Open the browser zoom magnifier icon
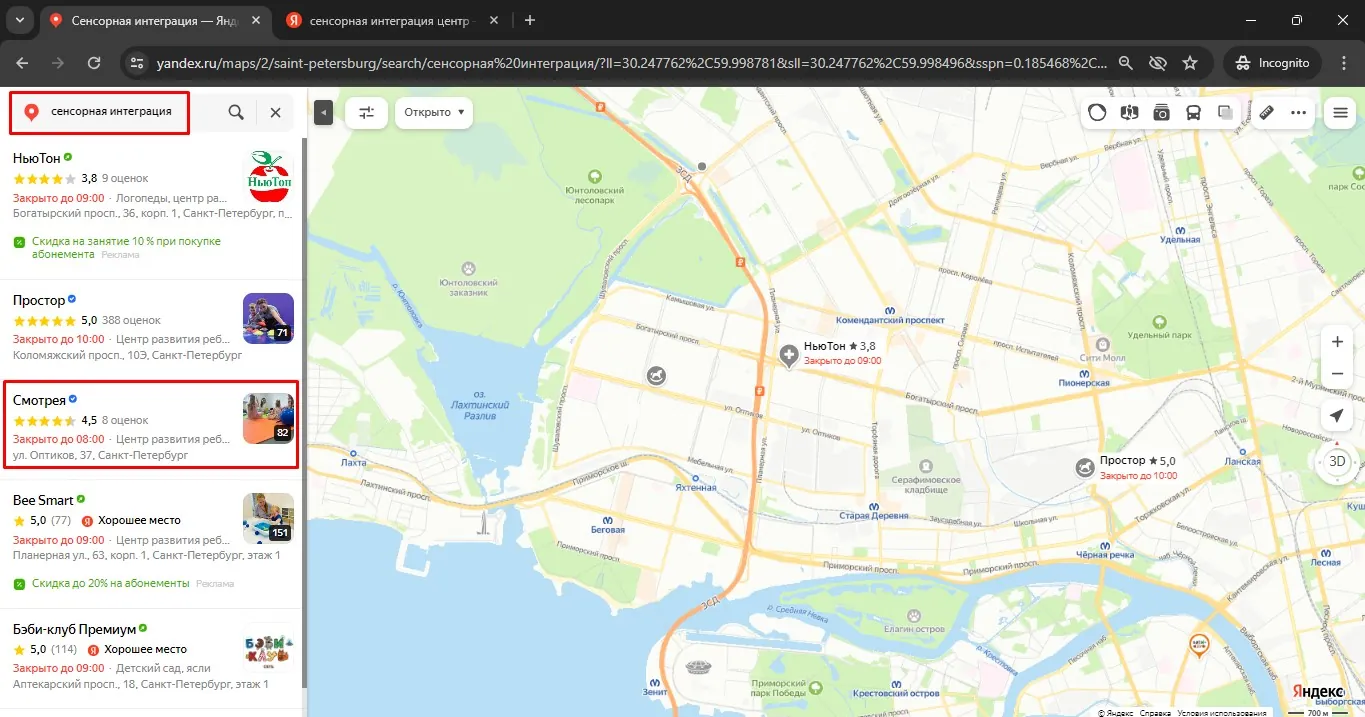The width and height of the screenshot is (1365, 717). click(x=1126, y=62)
